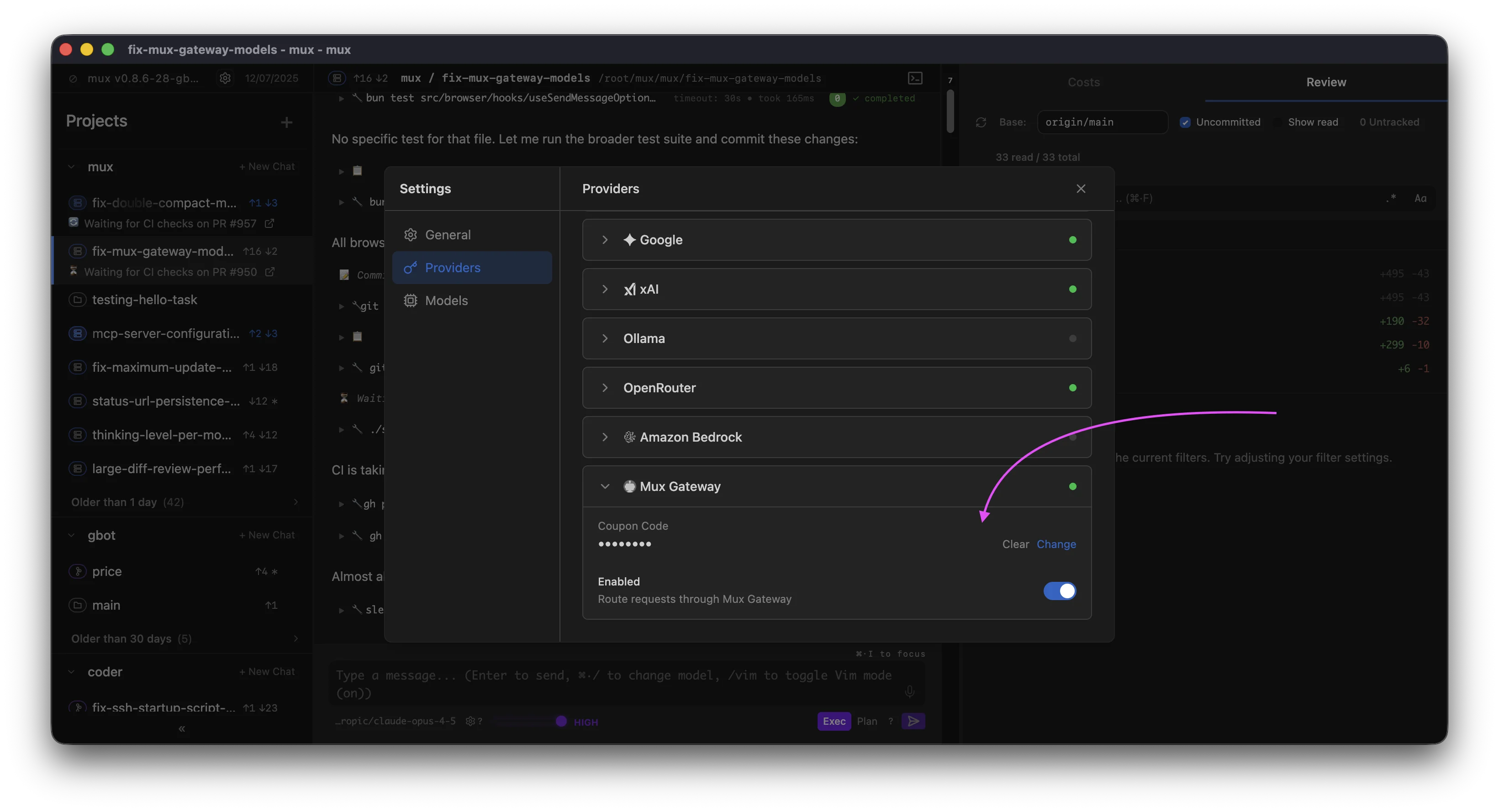Screen dimensions: 1499x812
Task: Open the terminal icon in workspace header
Action: click(915, 78)
